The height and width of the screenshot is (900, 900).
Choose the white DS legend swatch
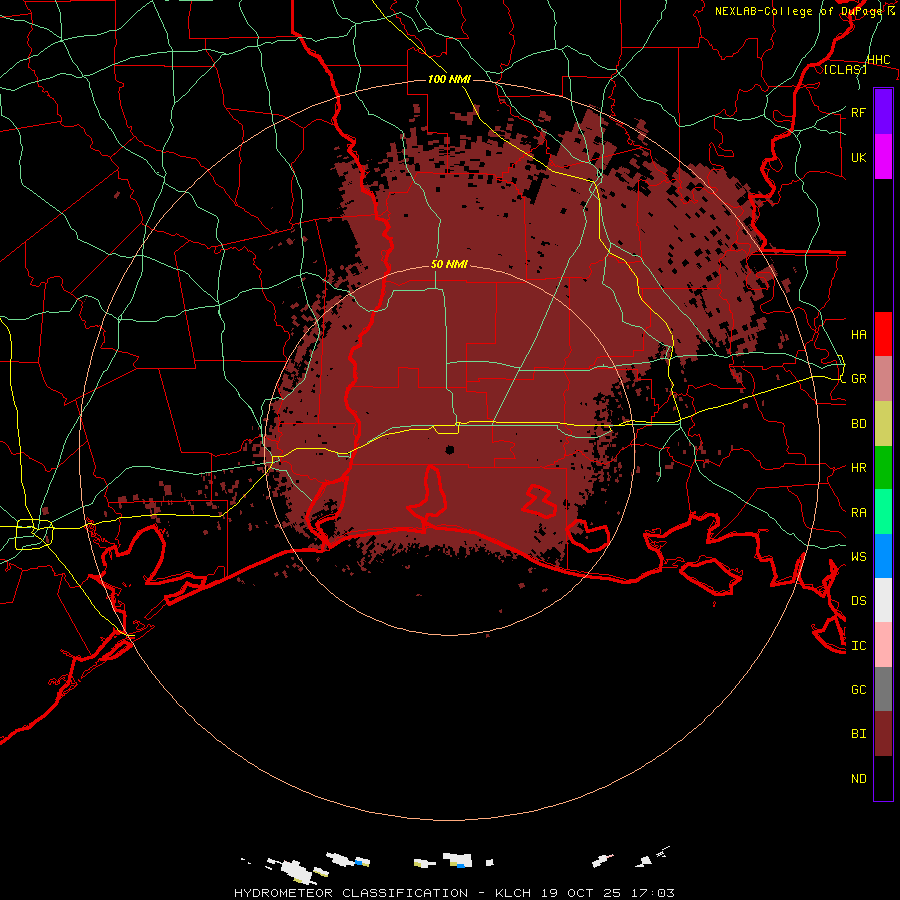(x=883, y=600)
